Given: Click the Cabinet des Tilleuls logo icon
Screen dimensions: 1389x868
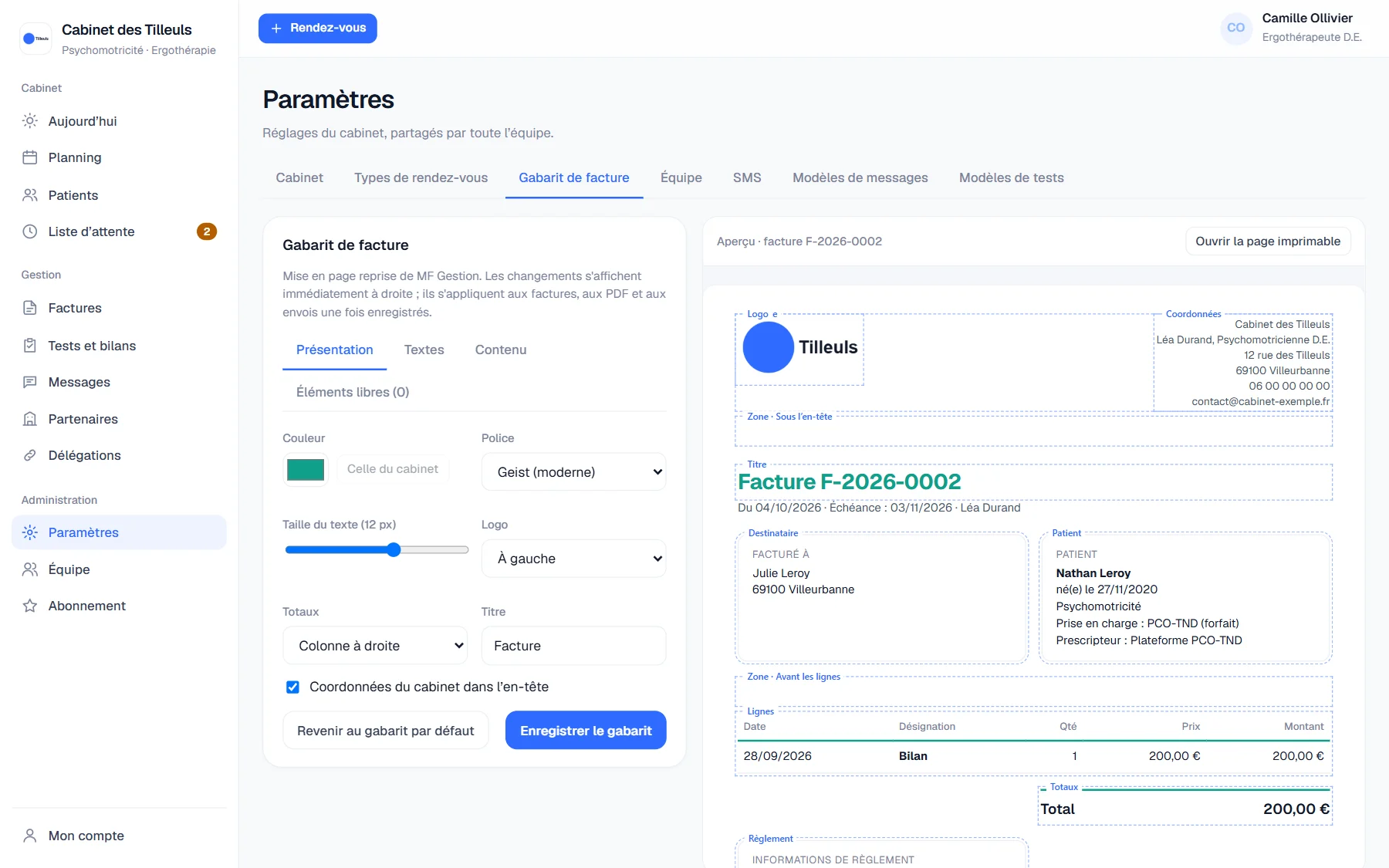Looking at the screenshot, I should tap(35, 38).
